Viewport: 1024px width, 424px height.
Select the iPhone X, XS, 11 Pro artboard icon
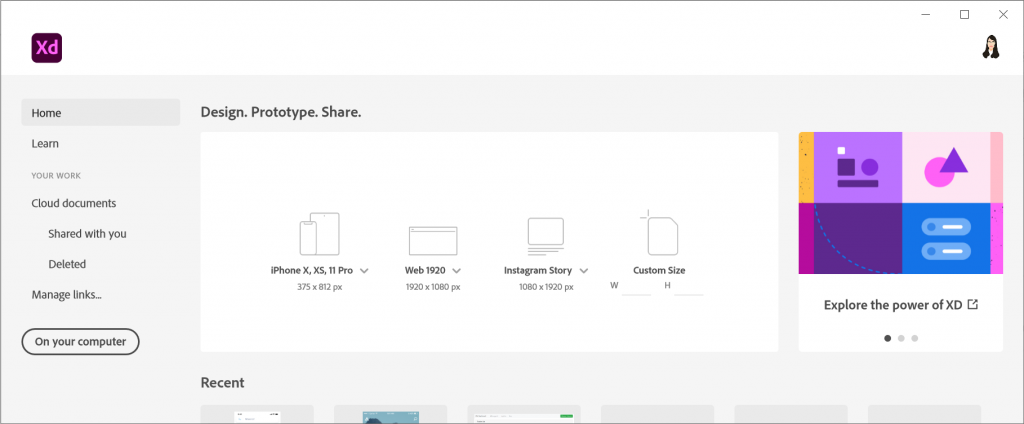pyautogui.click(x=319, y=234)
